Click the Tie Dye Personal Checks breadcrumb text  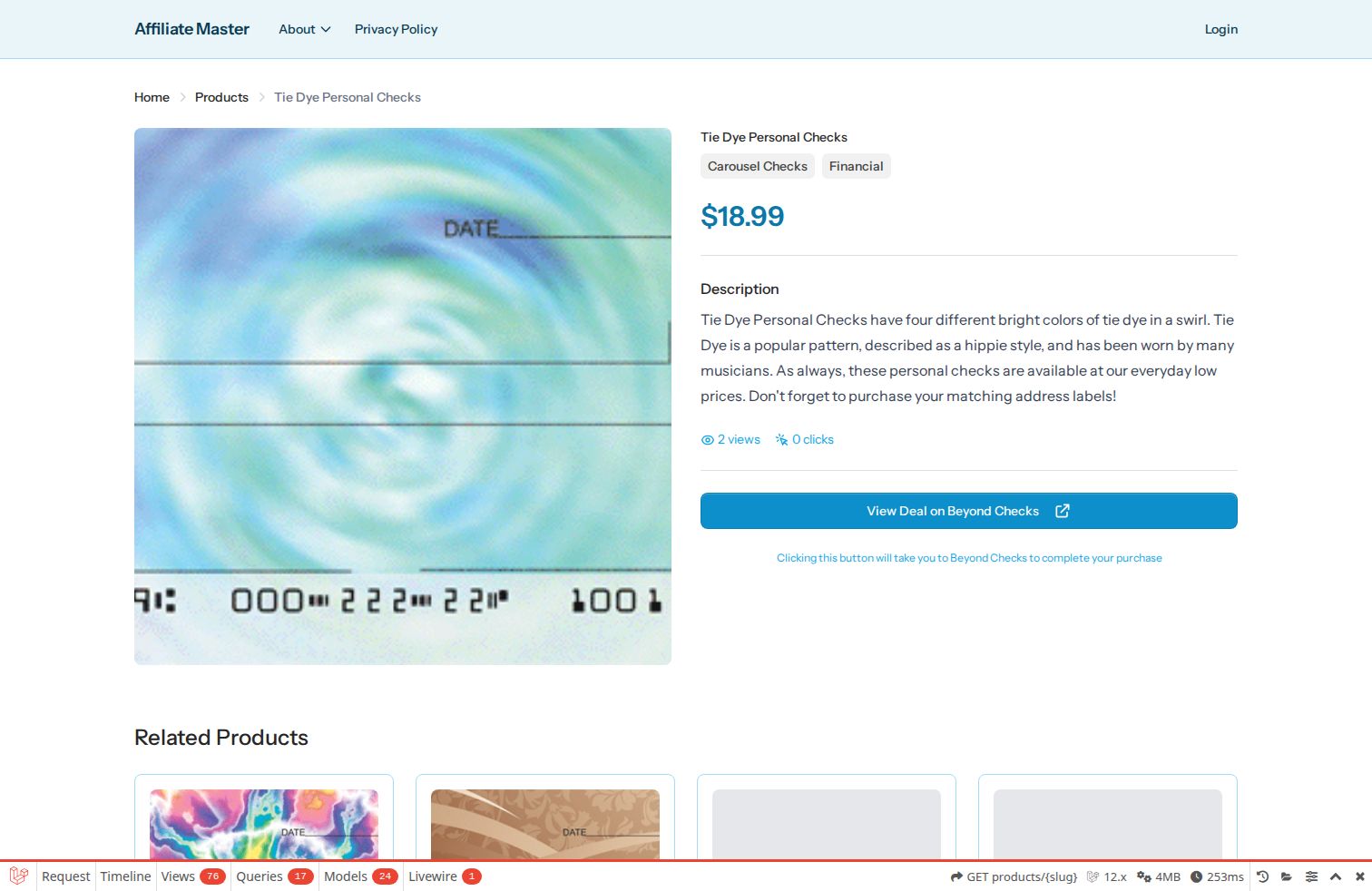348,97
